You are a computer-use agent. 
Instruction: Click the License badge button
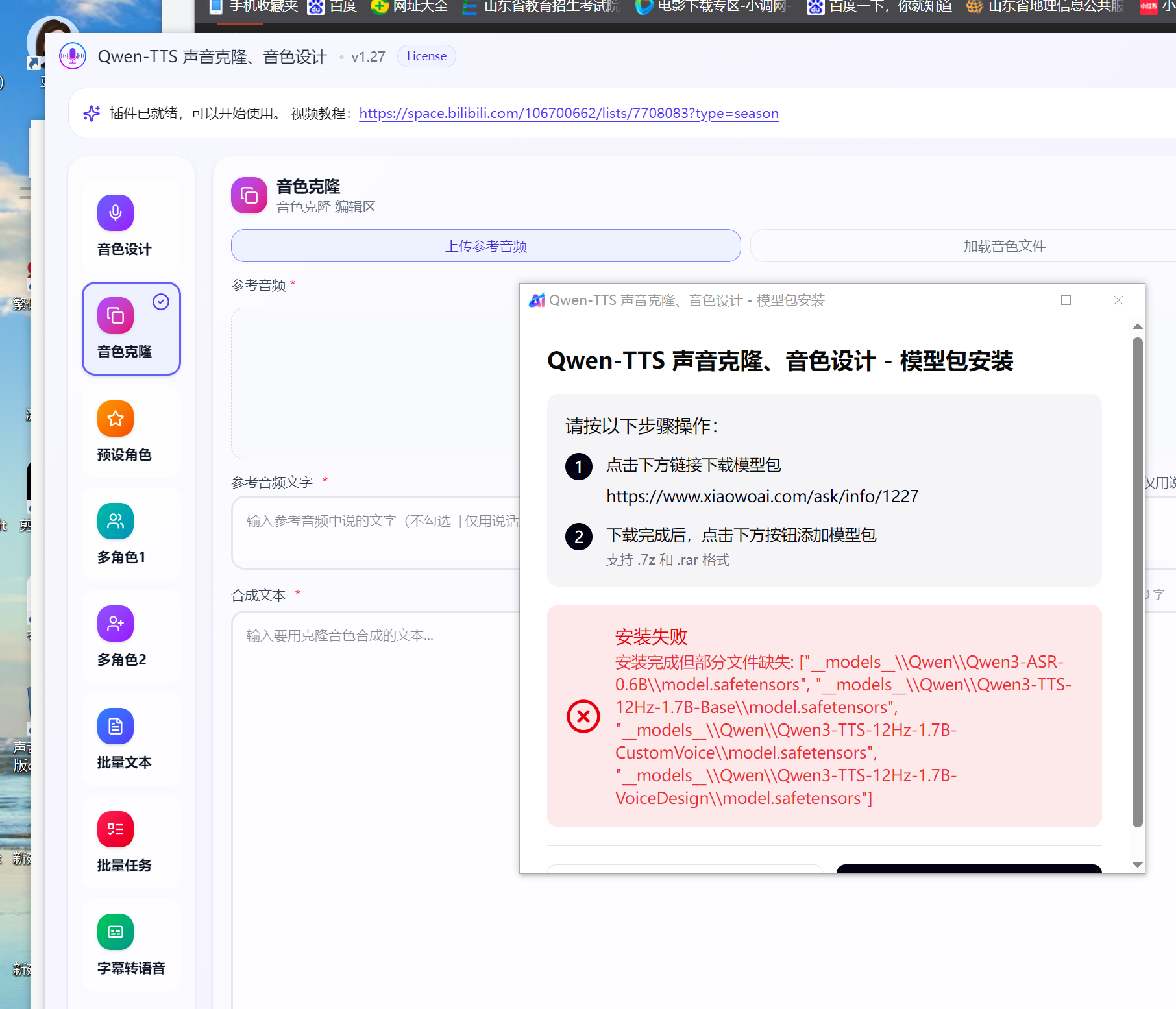426,56
